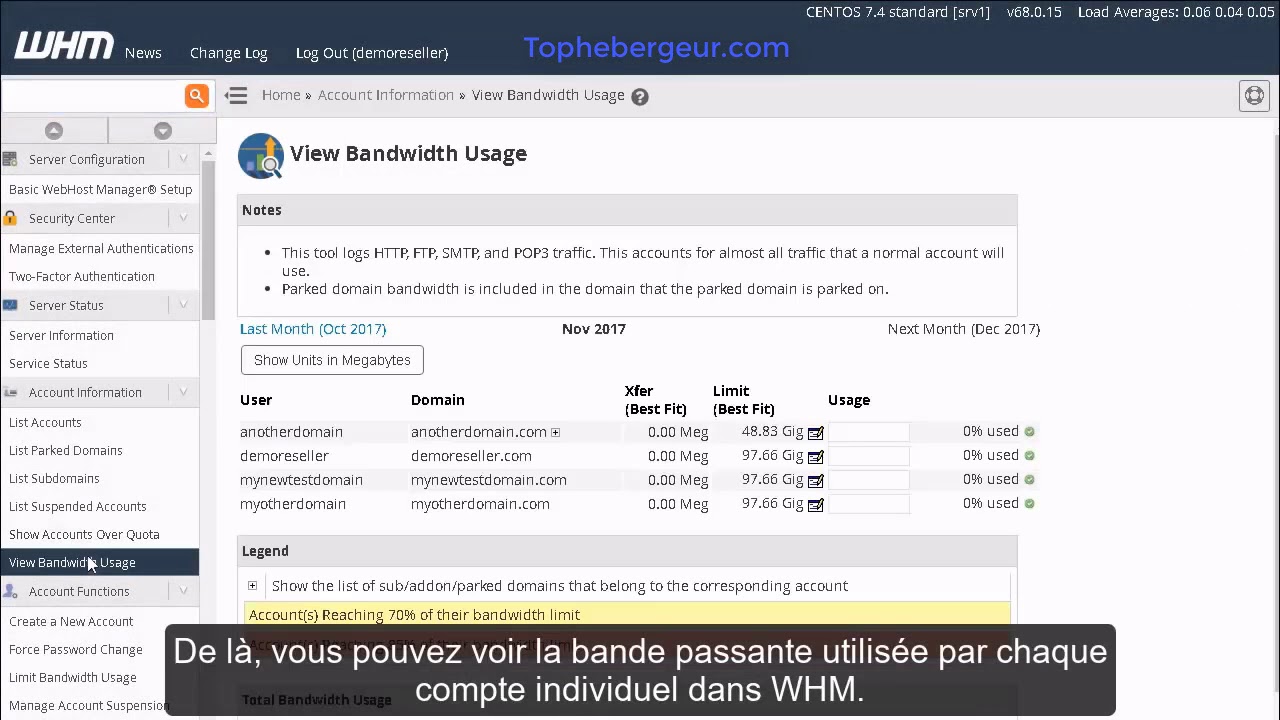
Task: Expand the Security Center section
Action: click(x=183, y=218)
